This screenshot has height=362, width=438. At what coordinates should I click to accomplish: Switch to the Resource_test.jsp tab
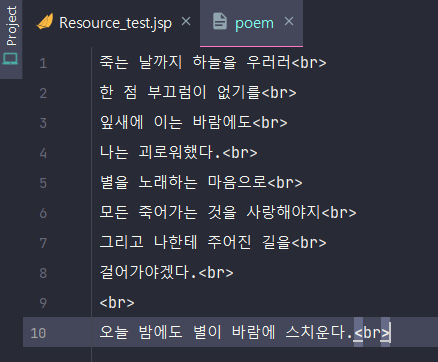tap(115, 23)
